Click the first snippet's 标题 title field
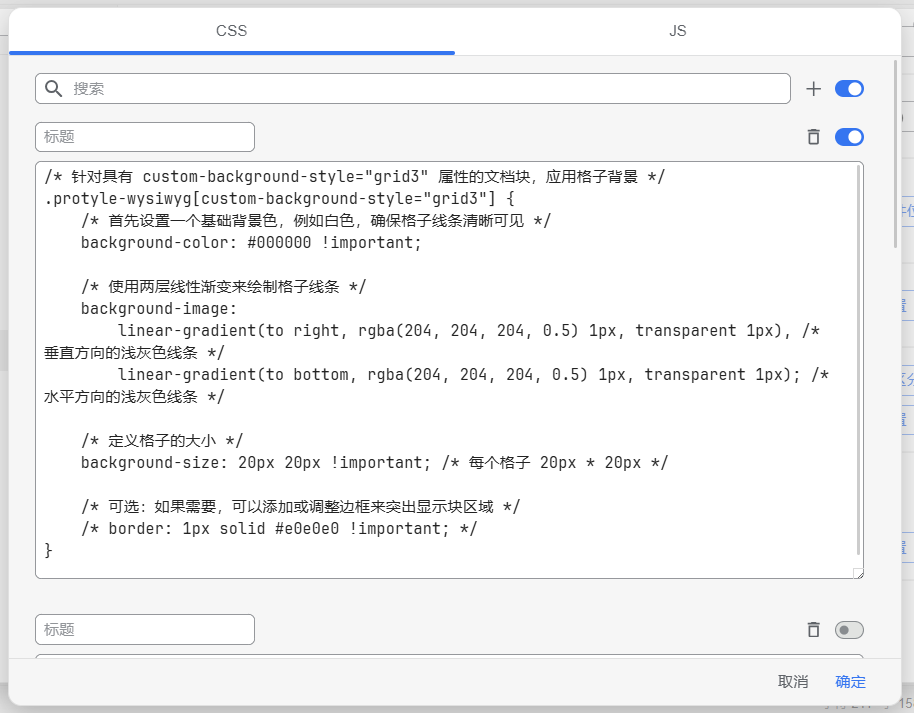914x713 pixels. tap(145, 137)
